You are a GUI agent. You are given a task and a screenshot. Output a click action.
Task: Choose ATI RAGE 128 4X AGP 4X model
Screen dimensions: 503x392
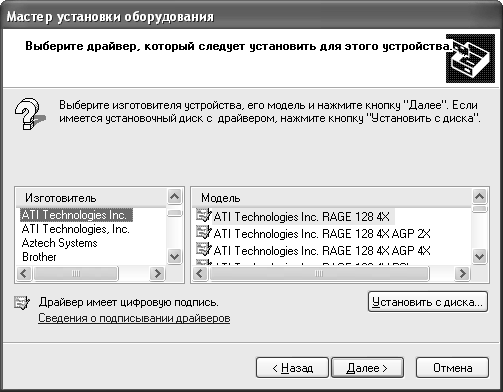coord(322,251)
